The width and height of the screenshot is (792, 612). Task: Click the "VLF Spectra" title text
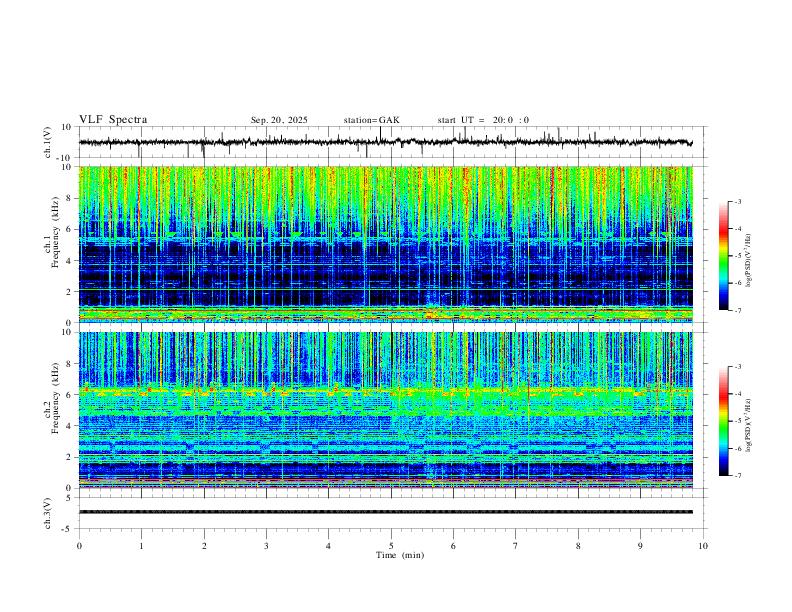tap(113, 120)
